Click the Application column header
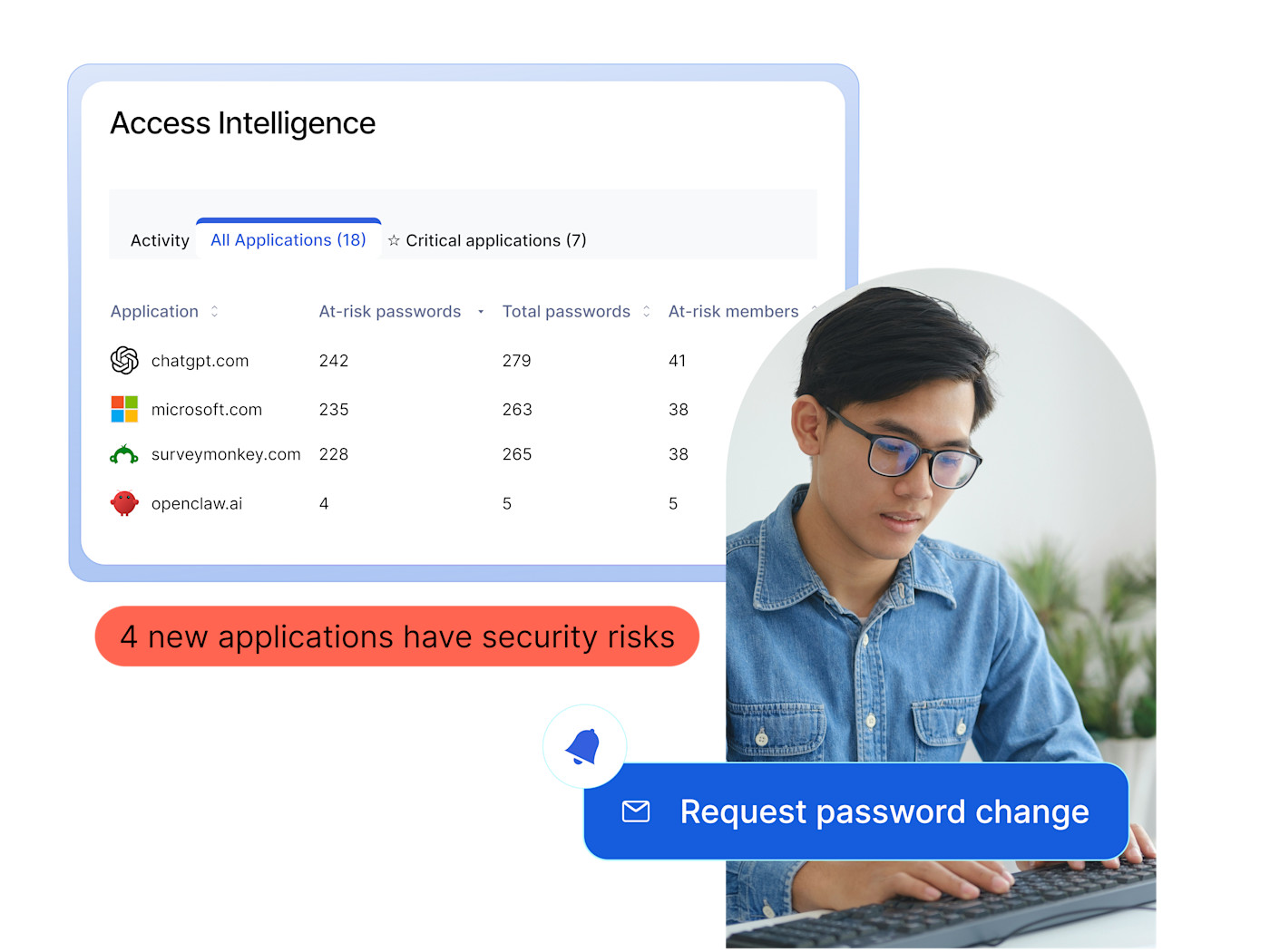This screenshot has height=952, width=1270. (x=154, y=311)
